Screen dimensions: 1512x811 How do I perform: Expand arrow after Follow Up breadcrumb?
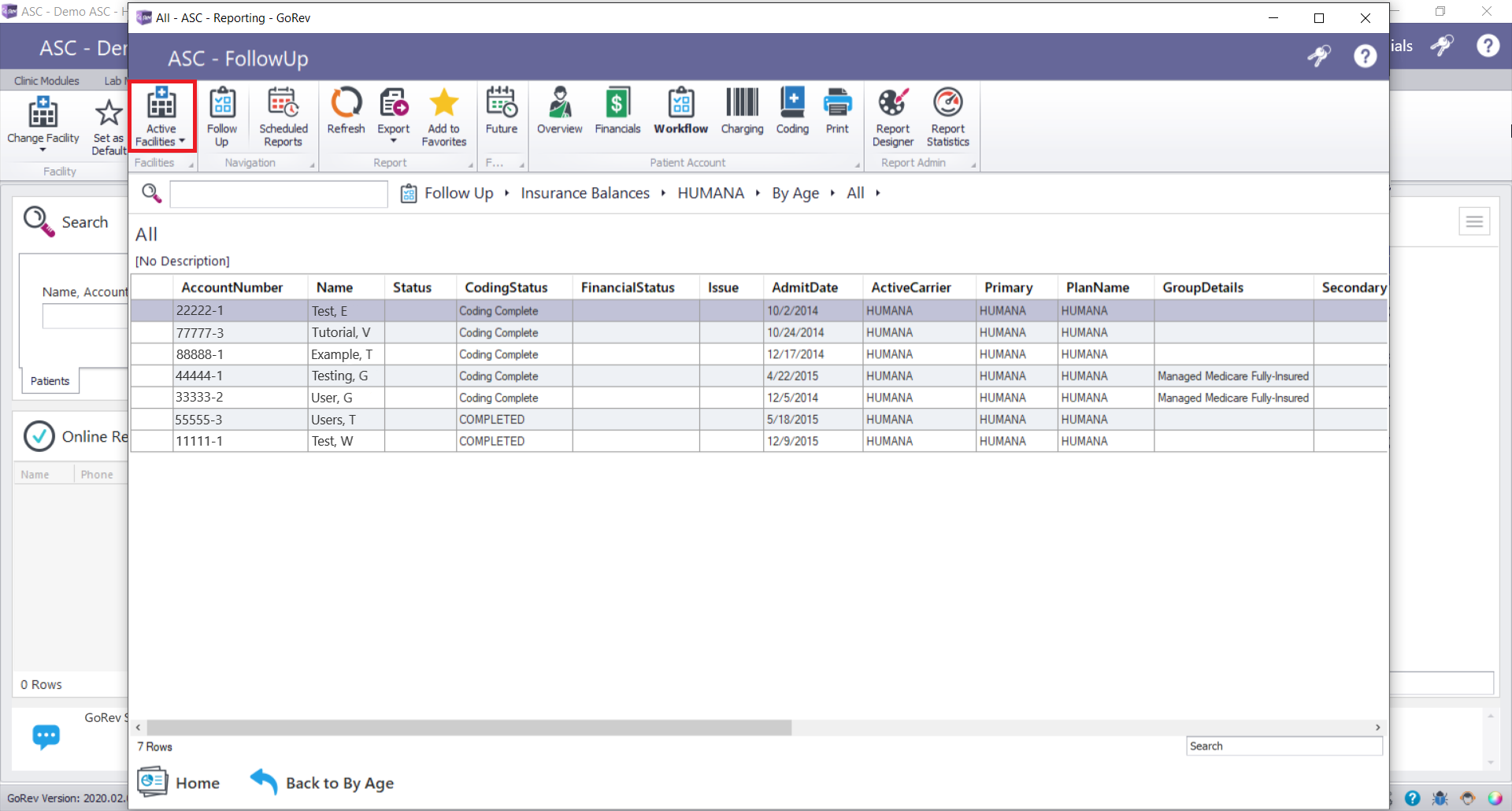tap(506, 193)
